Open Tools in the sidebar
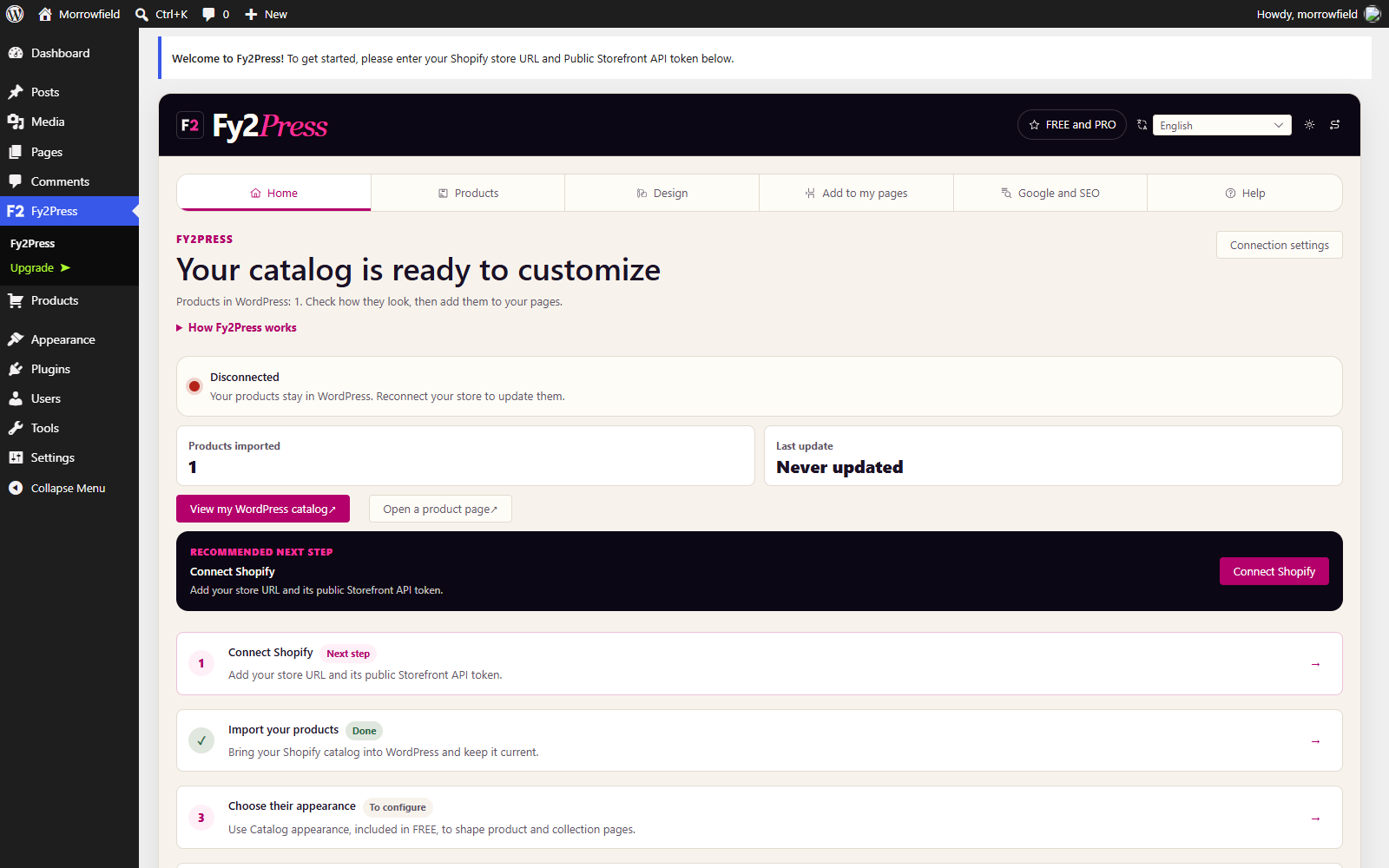Screen dimensions: 1389x868 69,428
